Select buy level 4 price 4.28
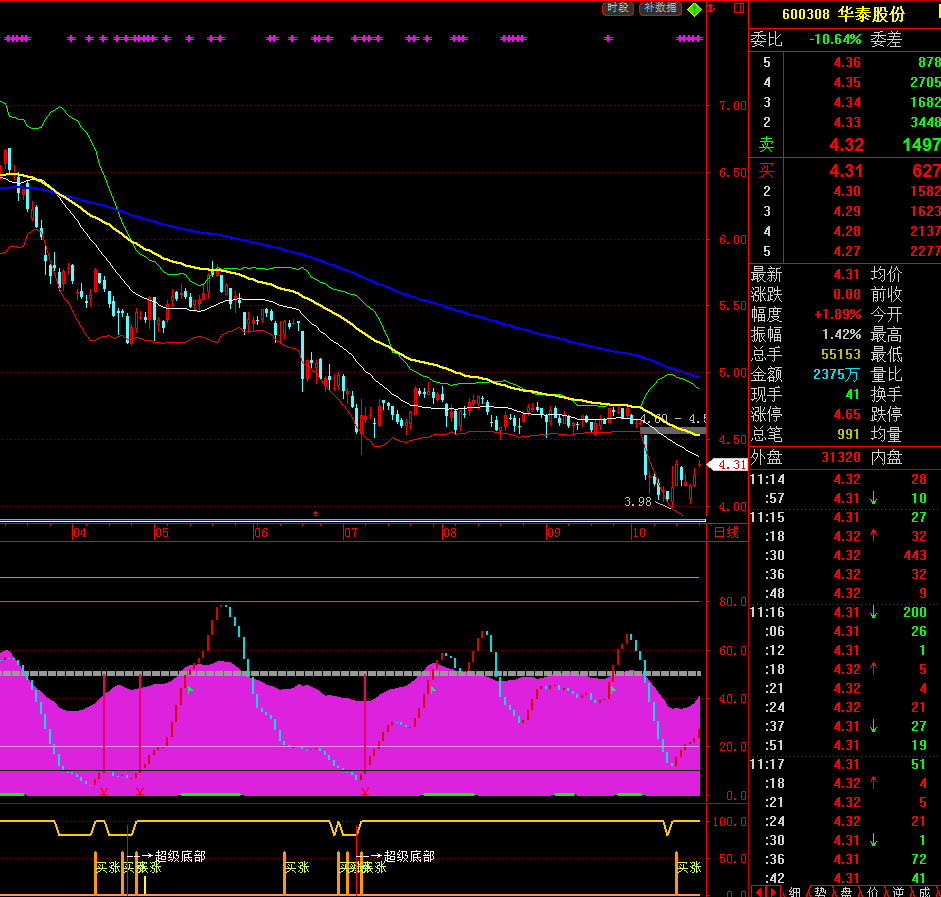This screenshot has height=897, width=941. 847,232
